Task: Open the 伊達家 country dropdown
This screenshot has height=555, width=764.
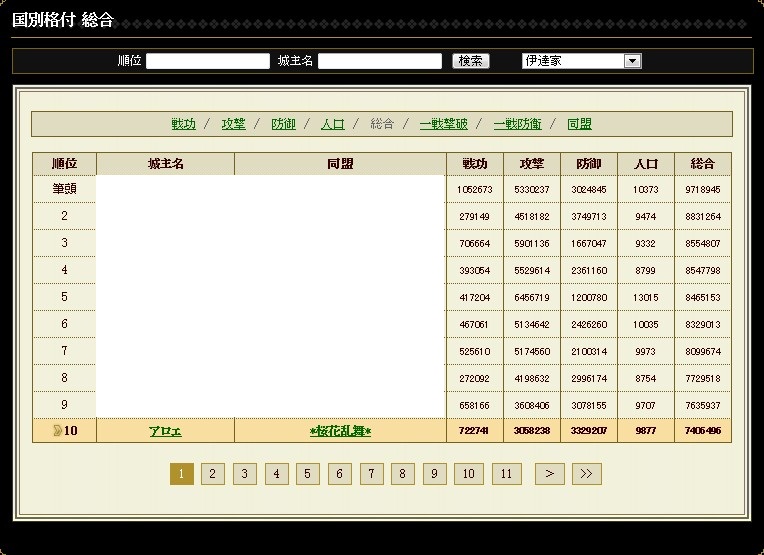Action: [x=581, y=61]
